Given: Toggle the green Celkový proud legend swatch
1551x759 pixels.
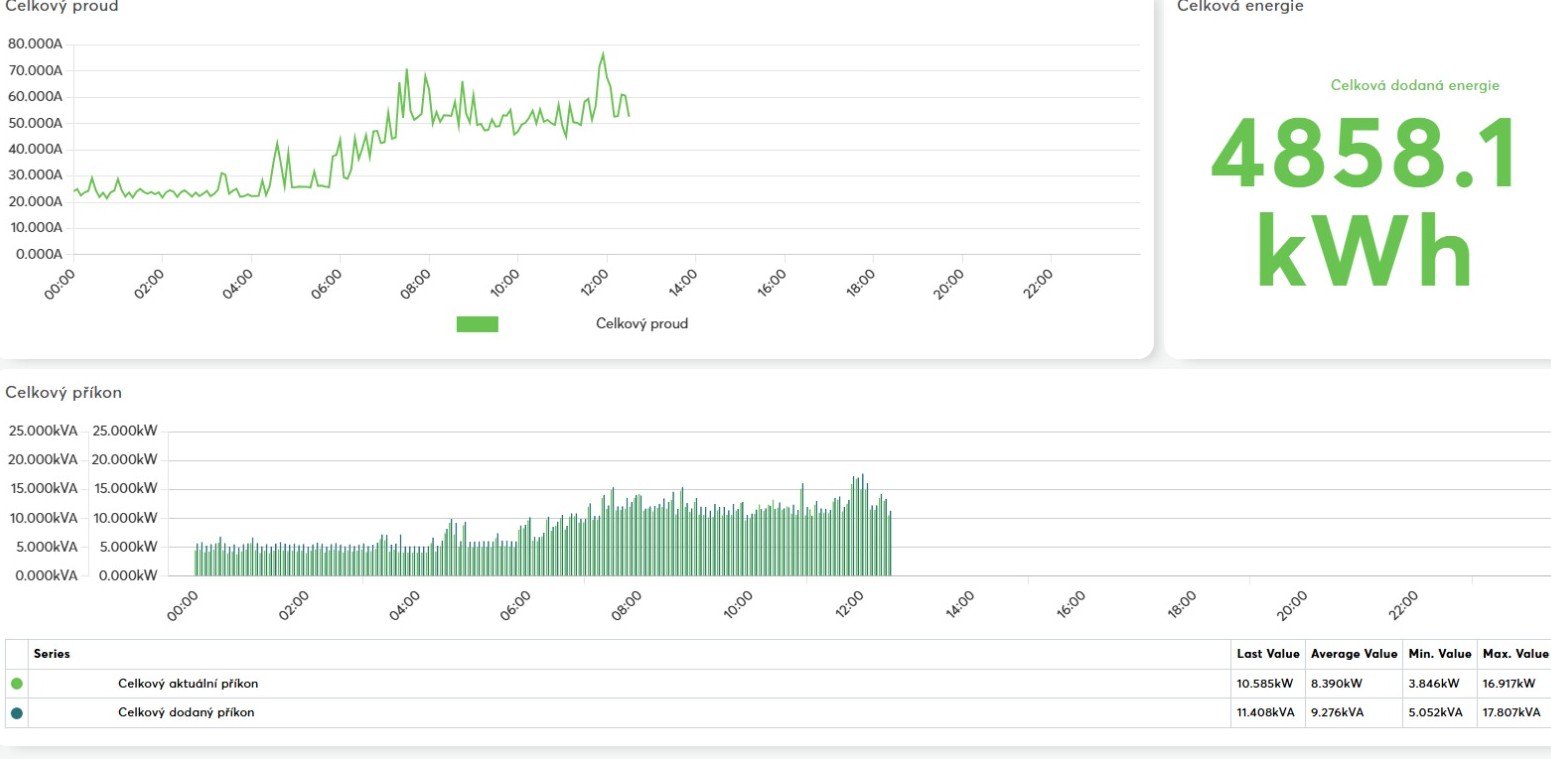Looking at the screenshot, I should 477,324.
